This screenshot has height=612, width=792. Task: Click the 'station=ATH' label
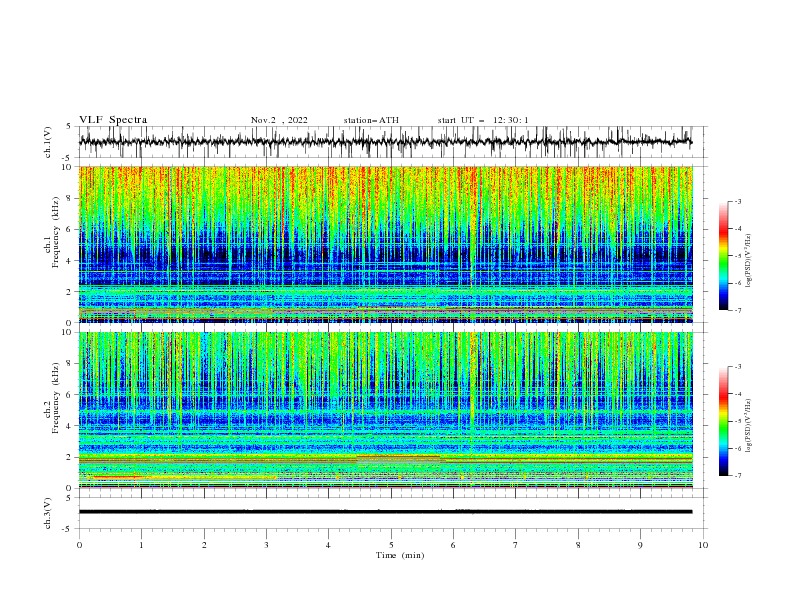tap(371, 120)
